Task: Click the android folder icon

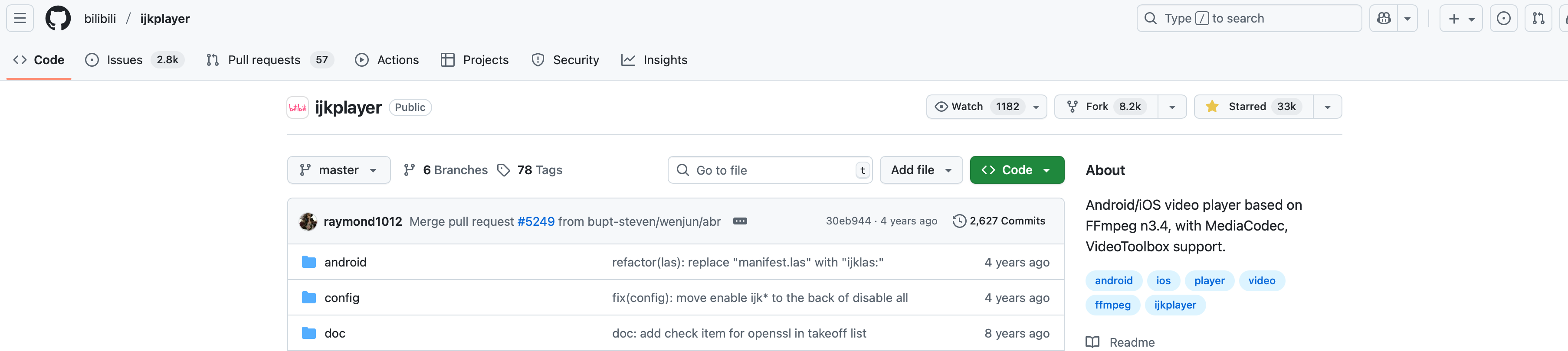Action: tap(309, 262)
